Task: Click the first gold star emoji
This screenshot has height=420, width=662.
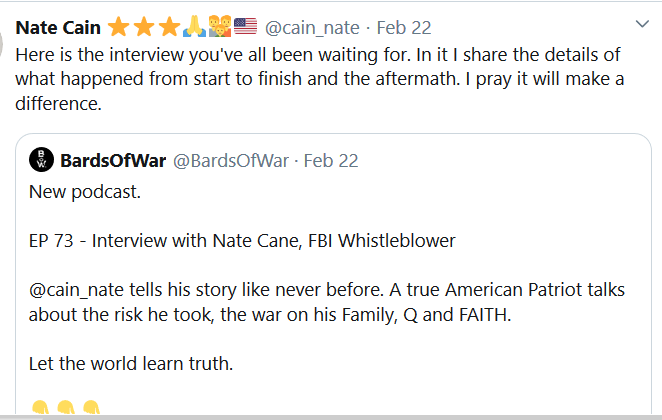Action: [119, 27]
